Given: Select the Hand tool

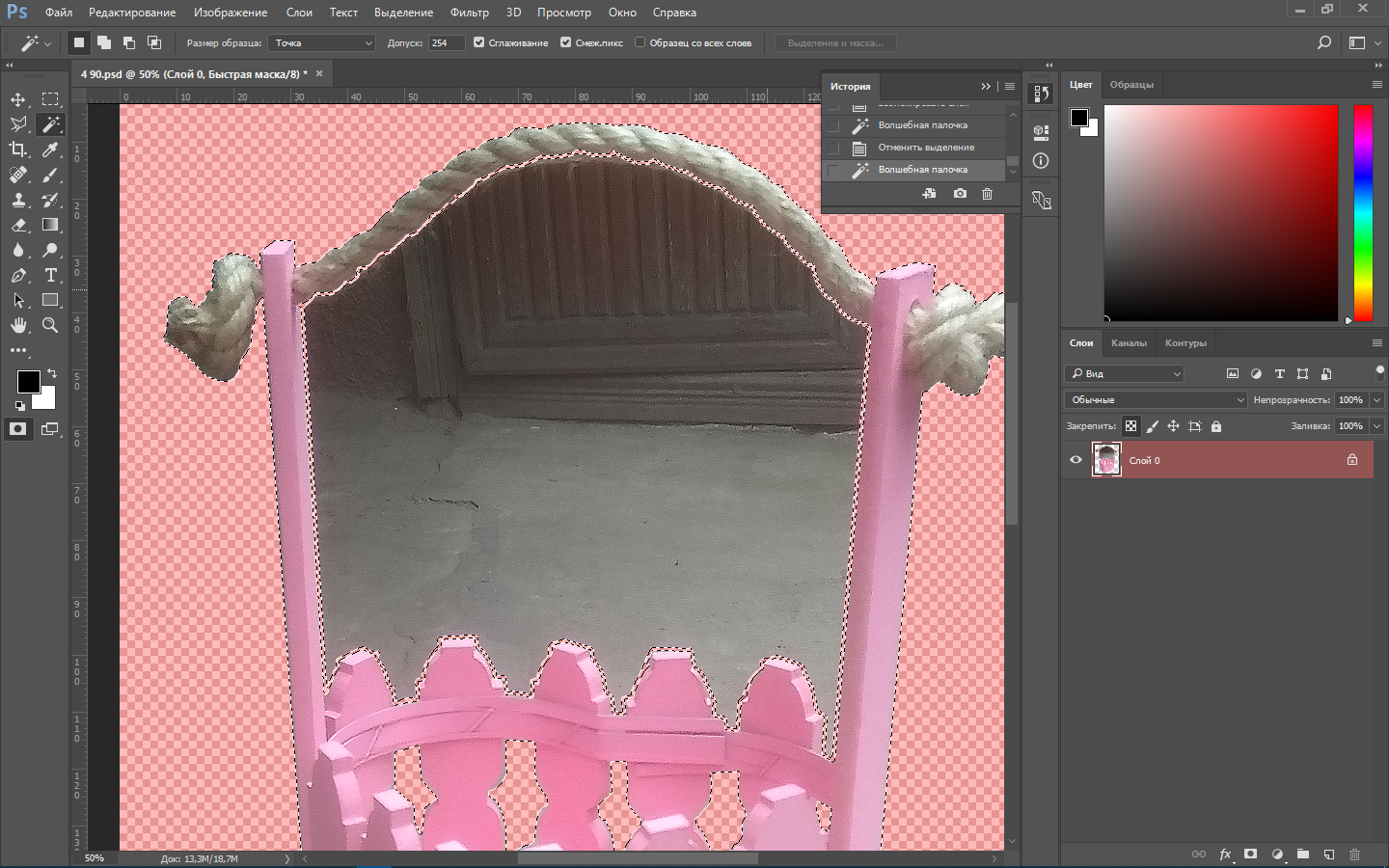Looking at the screenshot, I should (x=18, y=325).
